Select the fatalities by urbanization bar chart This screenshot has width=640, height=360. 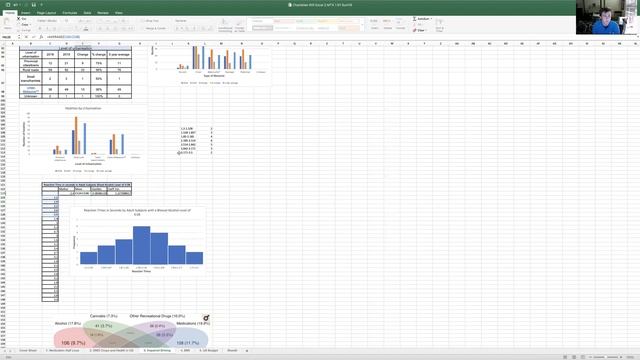coord(84,139)
